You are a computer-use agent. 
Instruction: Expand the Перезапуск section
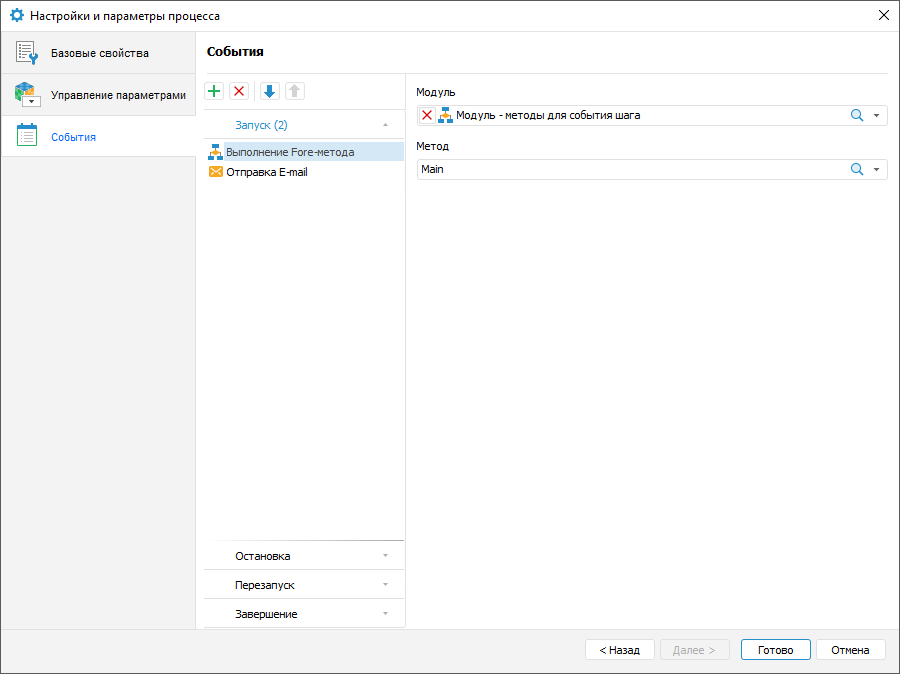tap(385, 584)
